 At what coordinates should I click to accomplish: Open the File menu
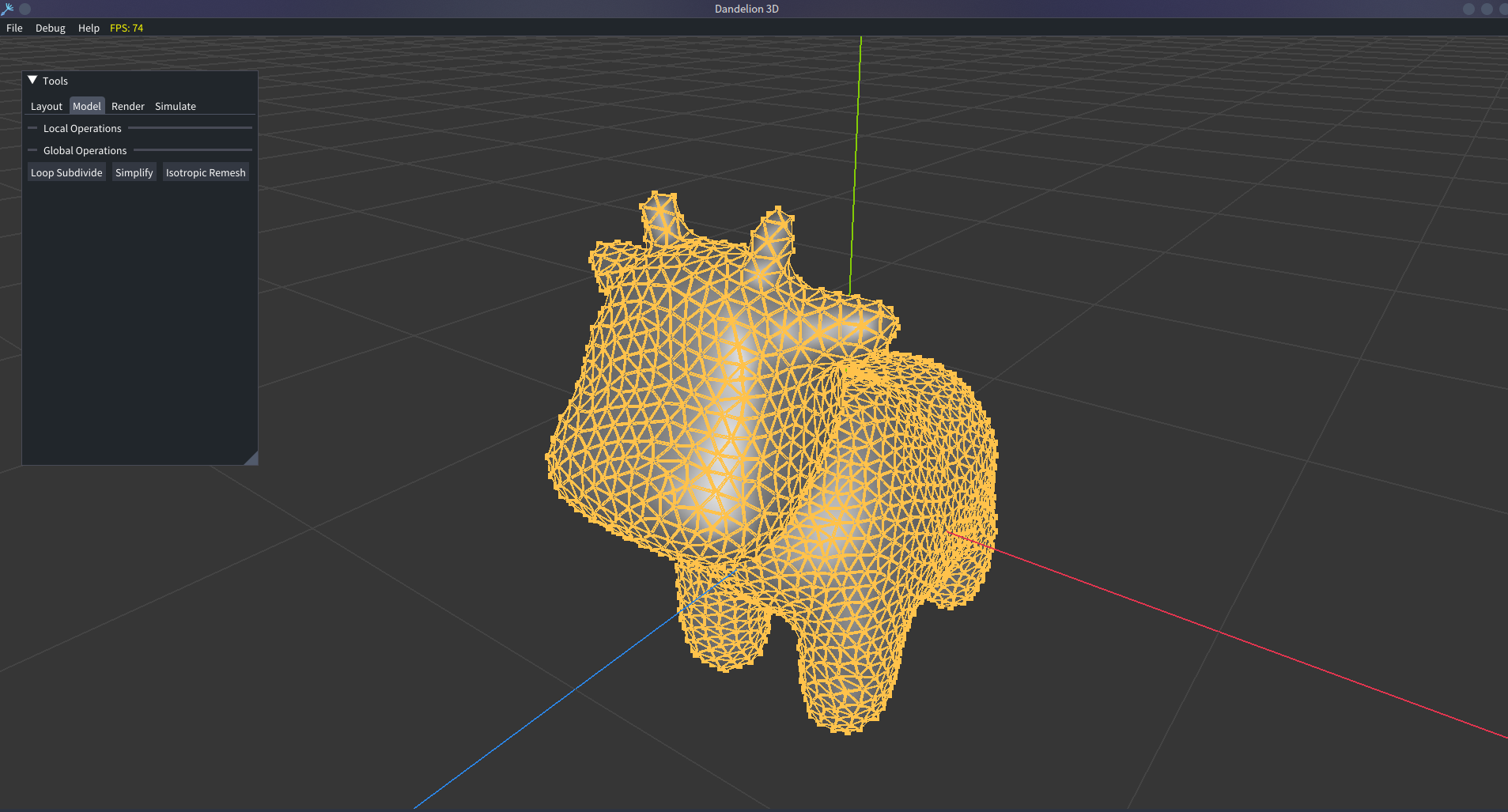pos(14,28)
